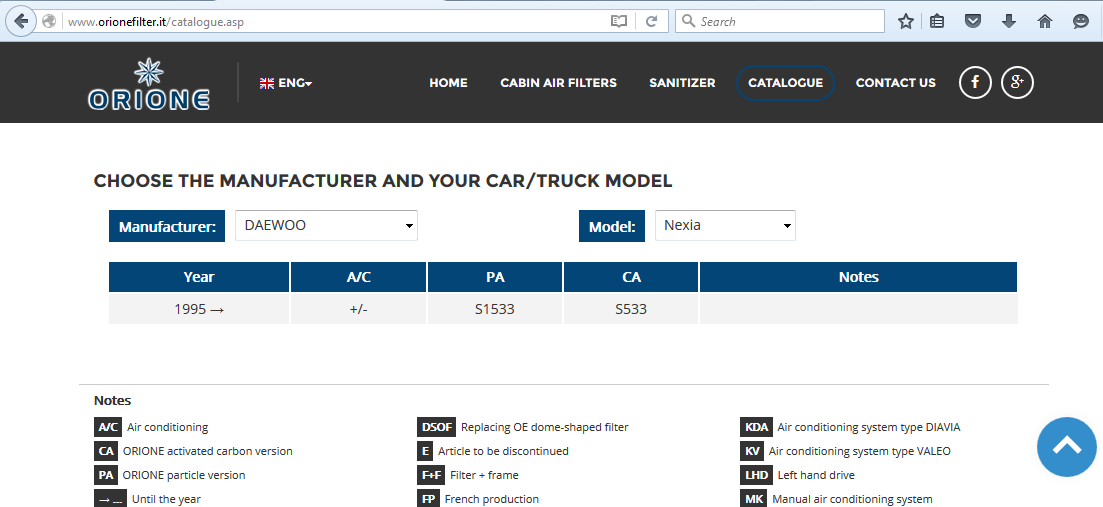The image size is (1103, 507).
Task: Click the ORIONE logo
Action: 148,84
